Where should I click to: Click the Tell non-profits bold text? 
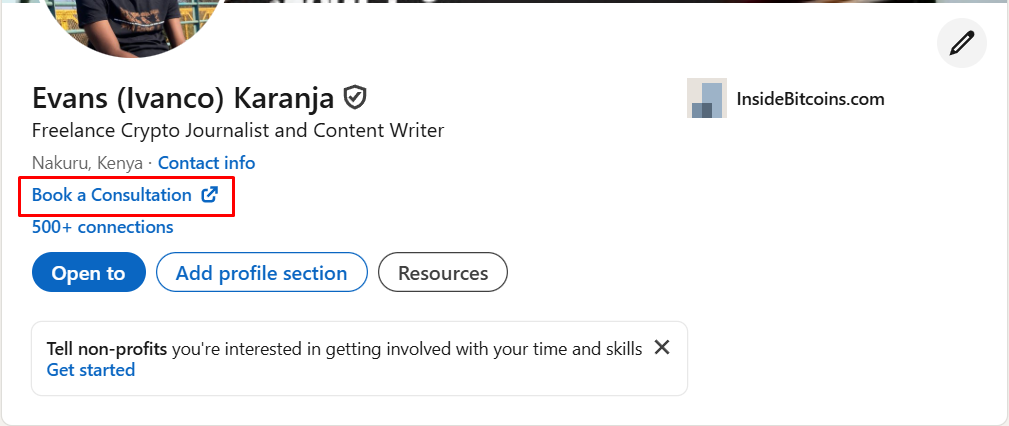coord(106,349)
